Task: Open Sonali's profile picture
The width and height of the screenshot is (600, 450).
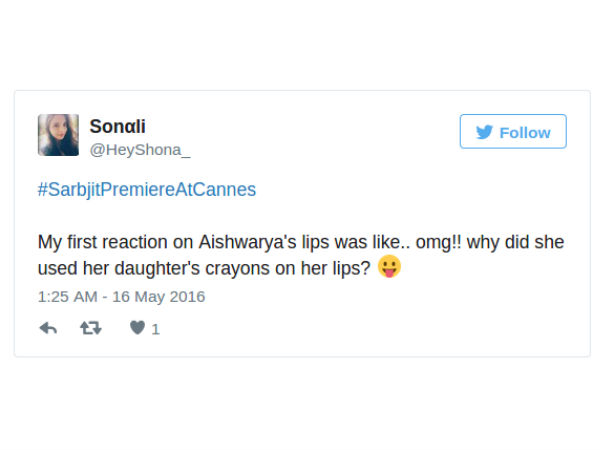Action: pyautogui.click(x=58, y=135)
